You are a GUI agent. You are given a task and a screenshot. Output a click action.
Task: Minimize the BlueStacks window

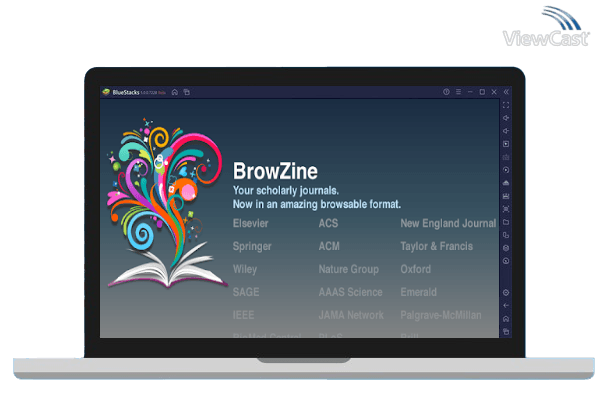[470, 92]
